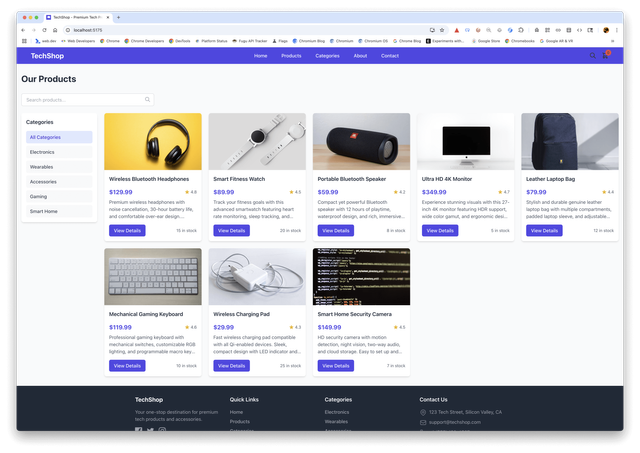Screen dimensions: 640x453
Task: Click the Twitter icon in the footer
Action: [x=150, y=429]
